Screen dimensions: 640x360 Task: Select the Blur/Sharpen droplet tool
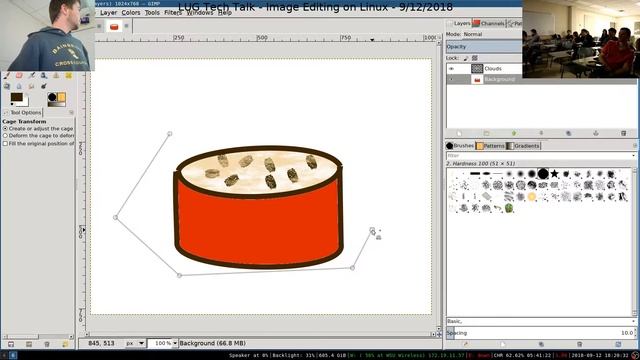click(19, 86)
